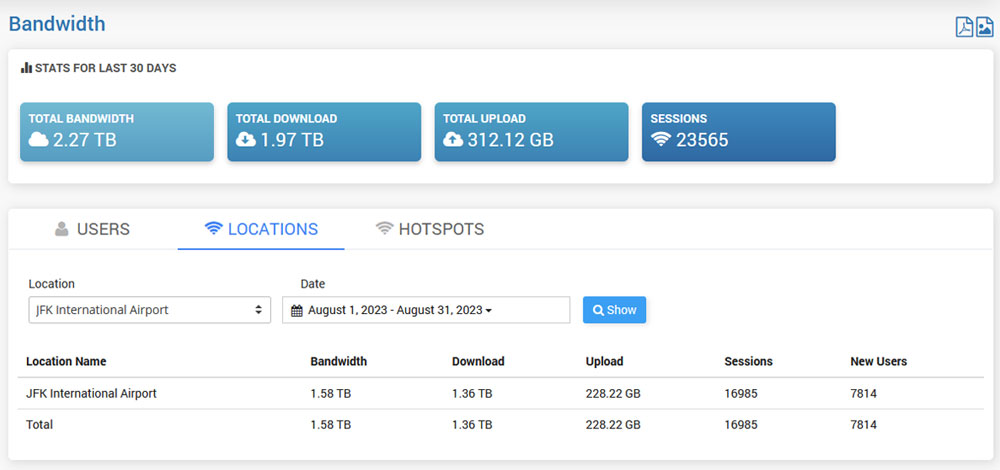1000x470 pixels.
Task: Click the Total Download cloud icon
Action: tap(246, 140)
